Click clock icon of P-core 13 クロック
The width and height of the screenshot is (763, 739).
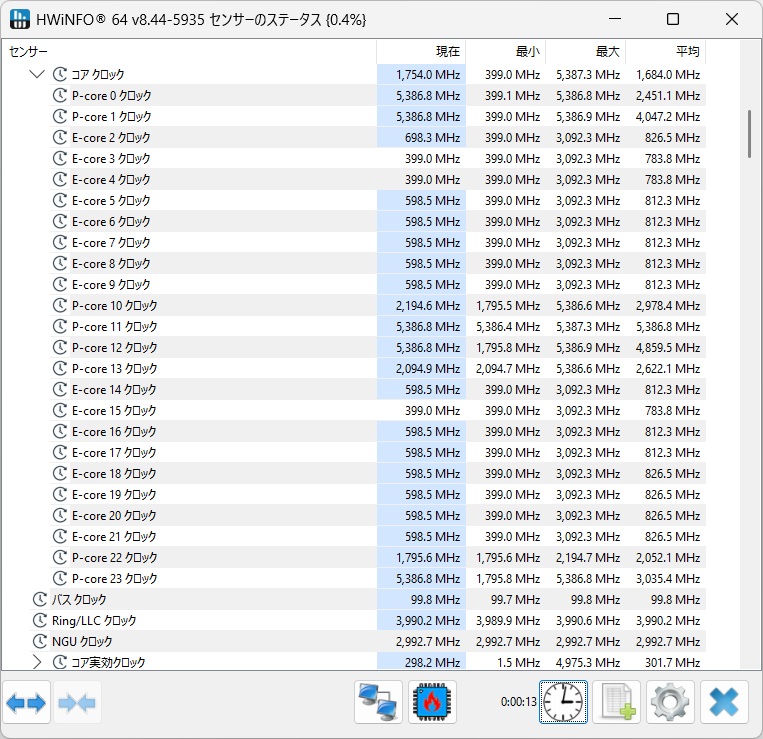click(59, 368)
